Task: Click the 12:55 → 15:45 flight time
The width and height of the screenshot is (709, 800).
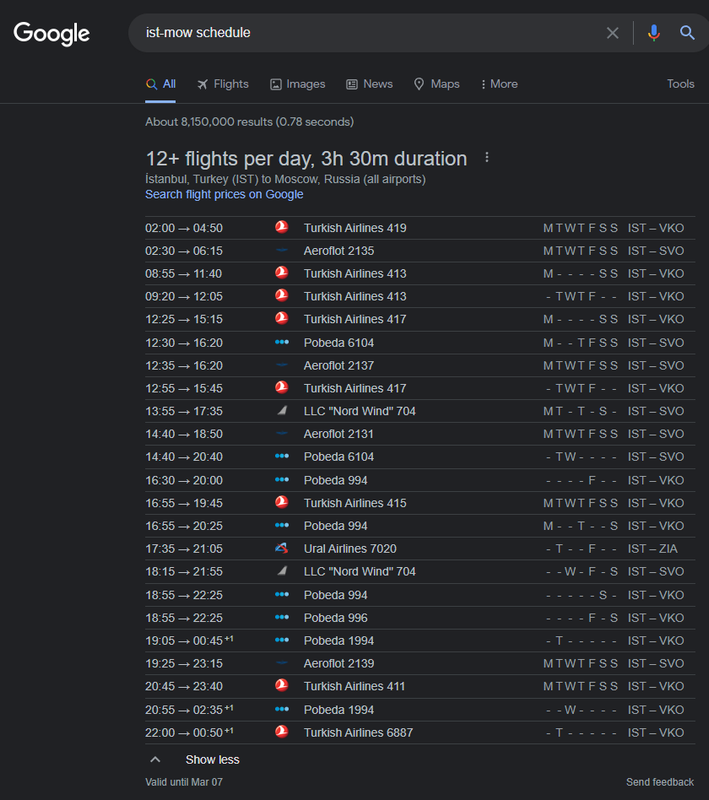Action: [184, 389]
